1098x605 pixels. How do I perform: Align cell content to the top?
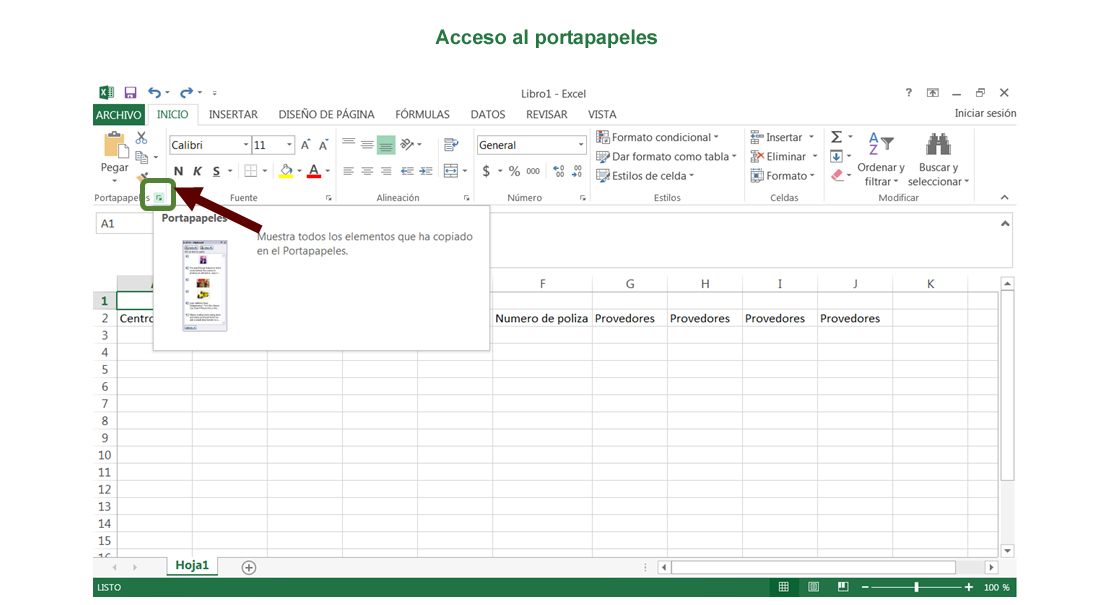348,144
